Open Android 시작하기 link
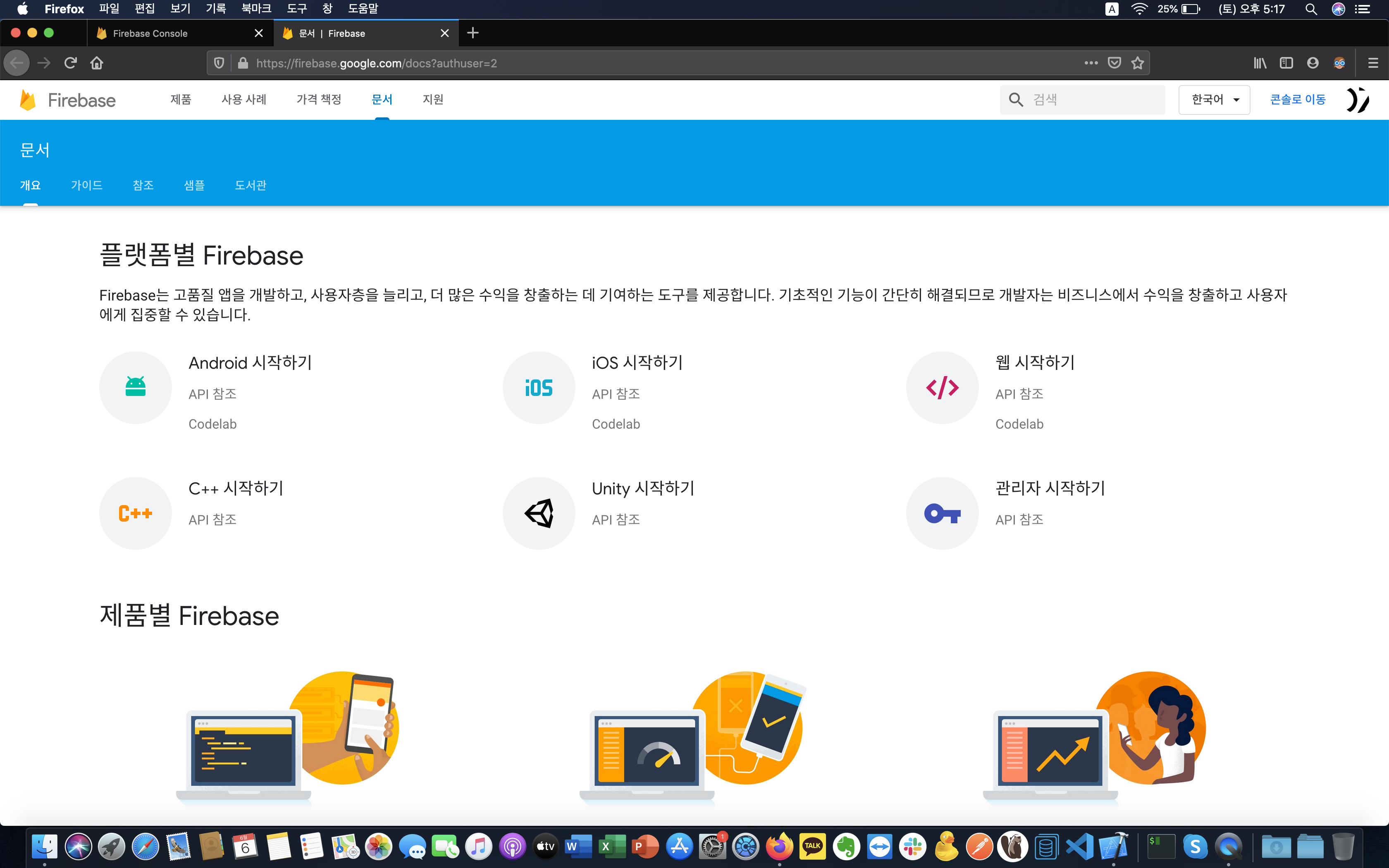This screenshot has width=1389, height=868. click(250, 363)
